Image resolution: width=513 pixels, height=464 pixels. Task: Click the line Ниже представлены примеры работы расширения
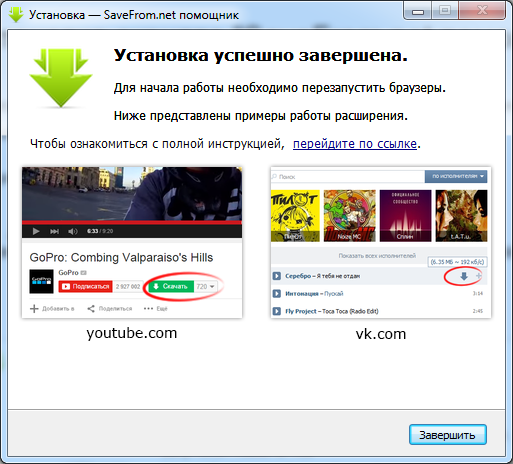pos(261,116)
